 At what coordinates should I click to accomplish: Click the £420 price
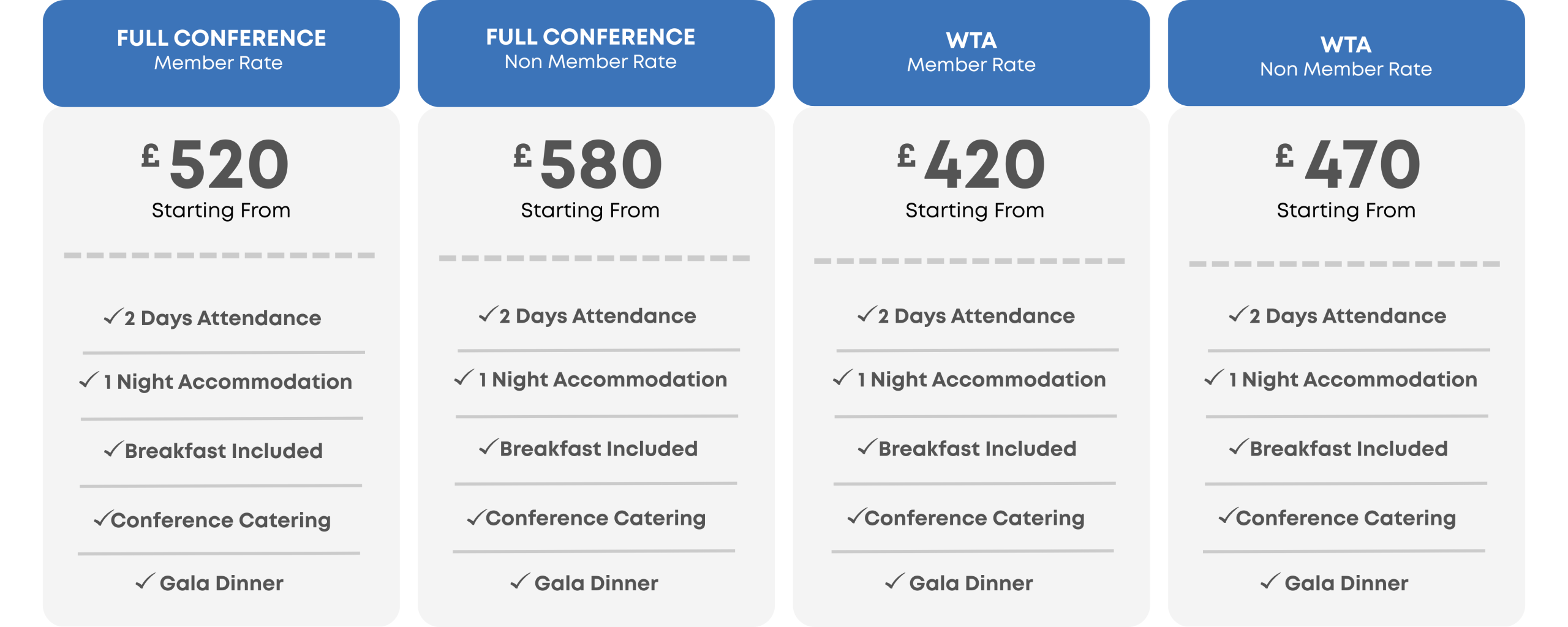pos(972,164)
